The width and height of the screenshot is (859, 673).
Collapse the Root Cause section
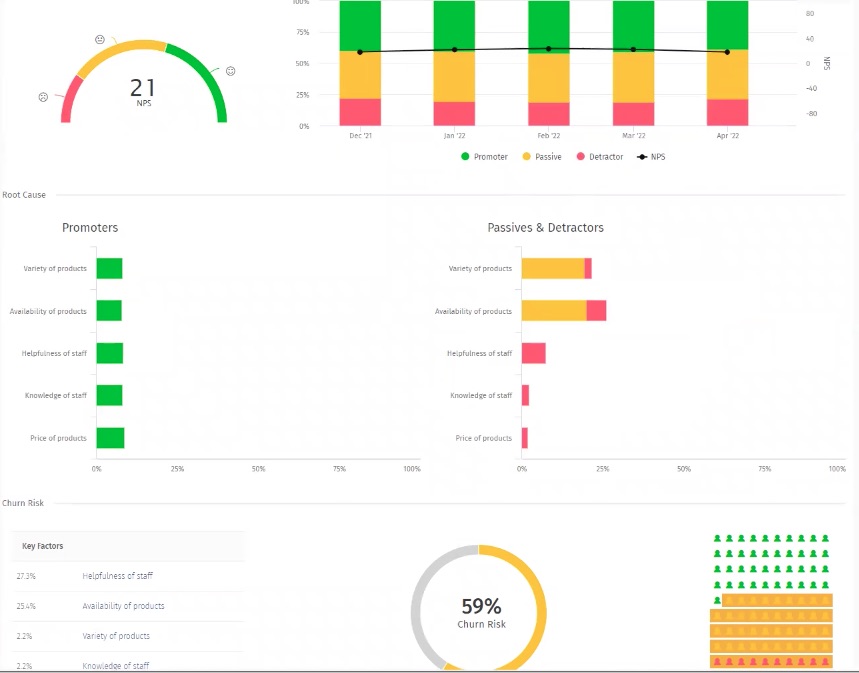[23, 195]
